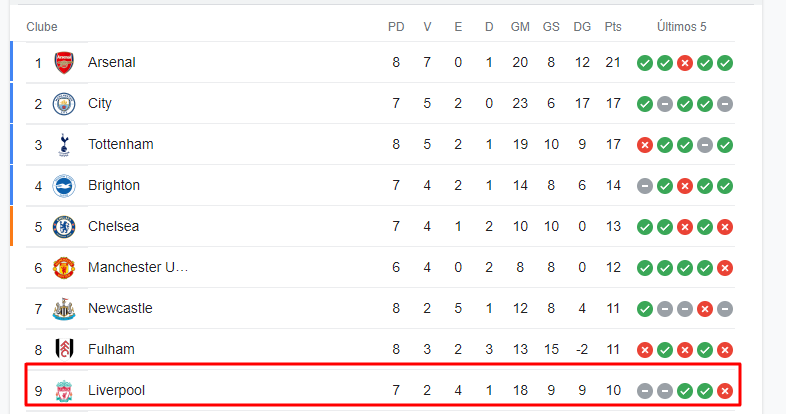
Task: Click the Tottenham cockerel crest
Action: tap(64, 145)
